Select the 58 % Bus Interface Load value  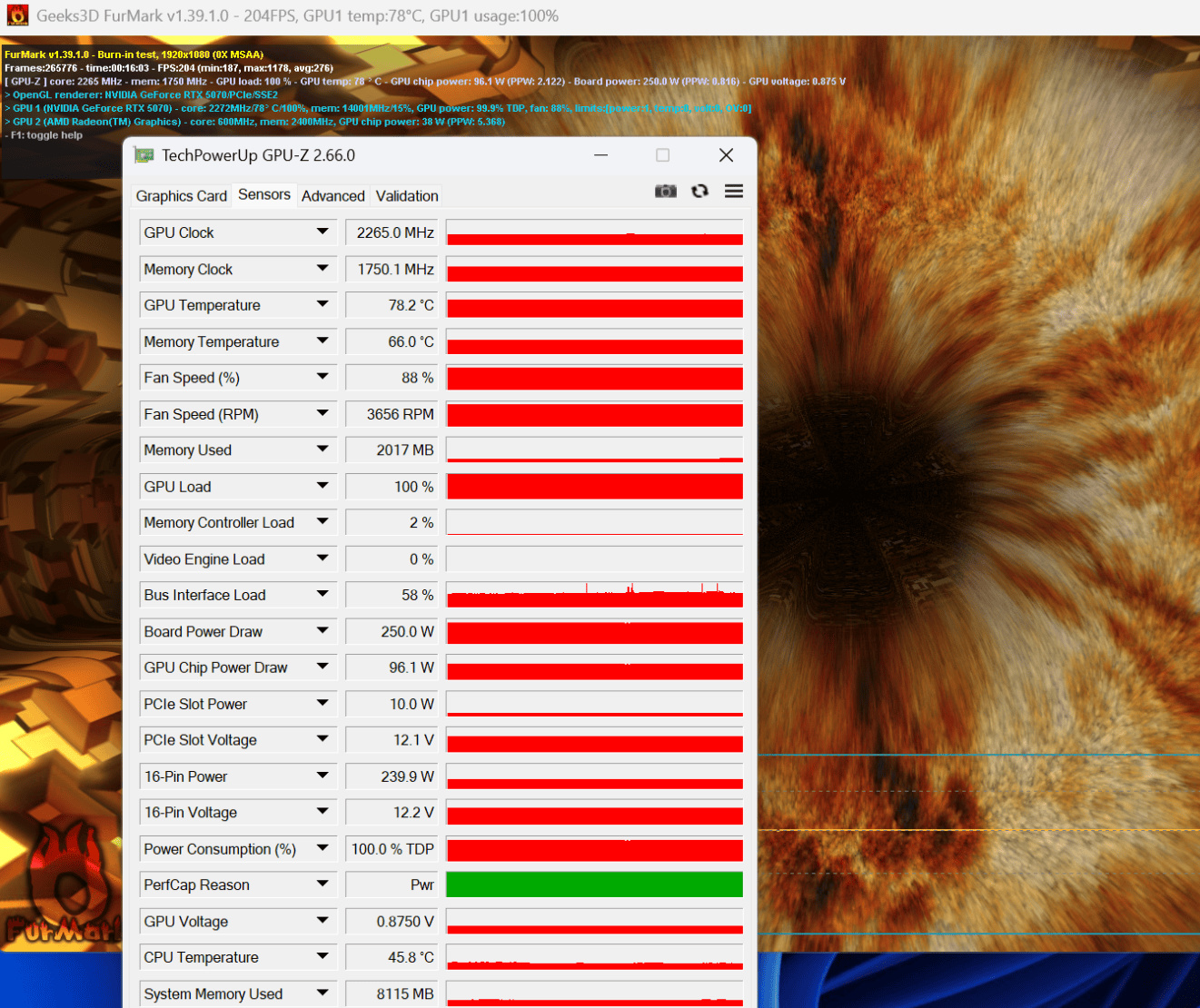tap(392, 595)
